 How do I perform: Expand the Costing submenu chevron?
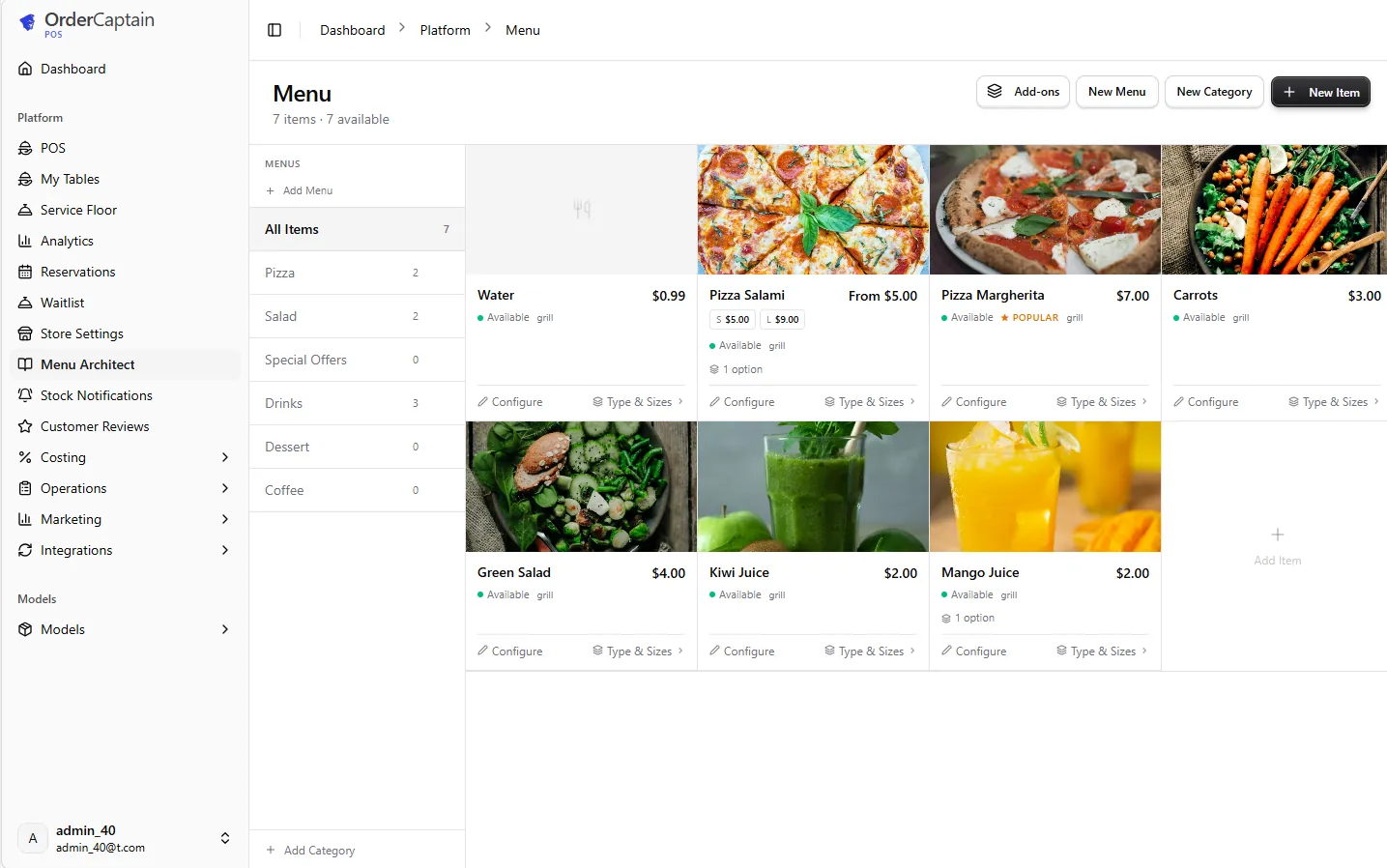[225, 457]
